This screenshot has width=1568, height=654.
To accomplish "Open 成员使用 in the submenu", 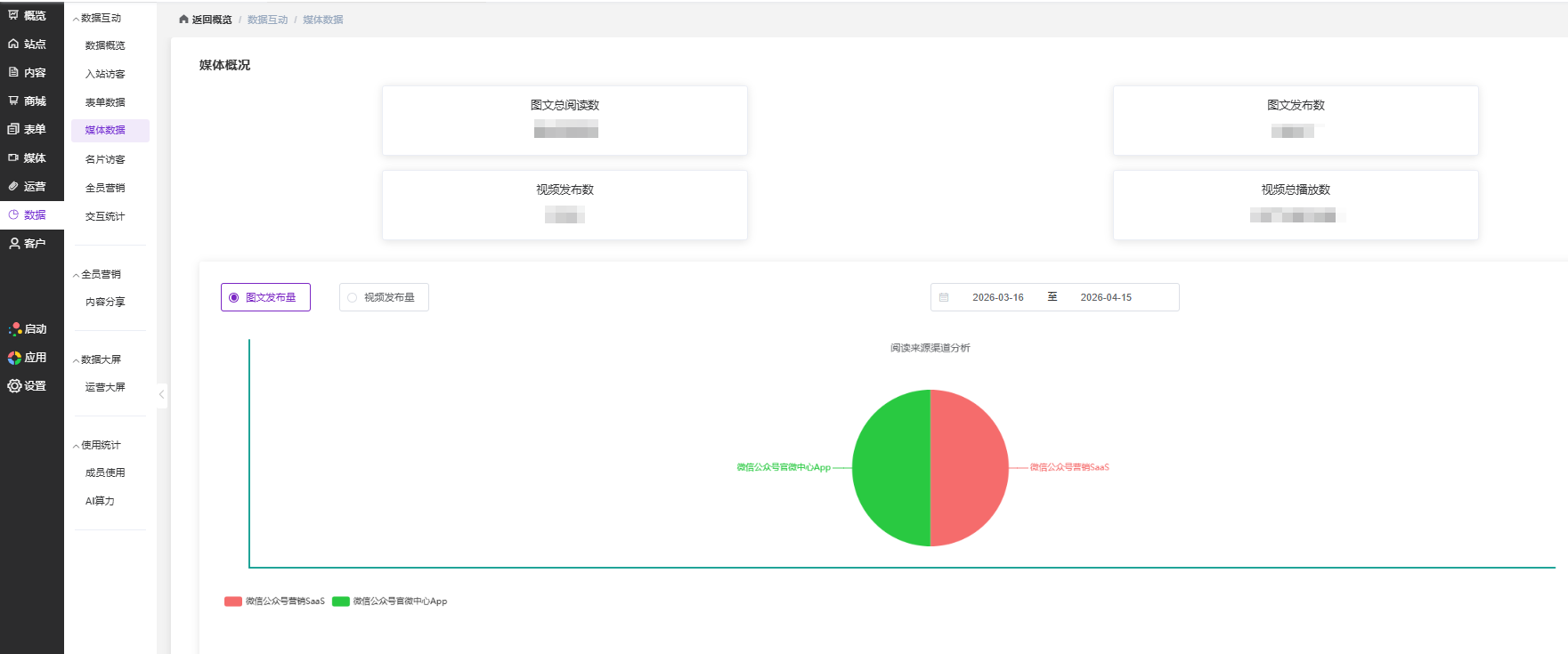I will tap(105, 472).
